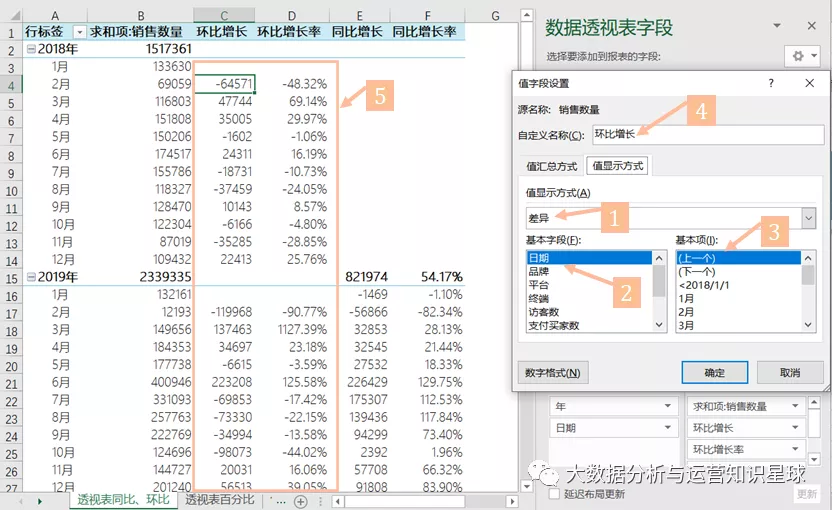Select 日期 in the 基本字段 list

pyautogui.click(x=589, y=258)
